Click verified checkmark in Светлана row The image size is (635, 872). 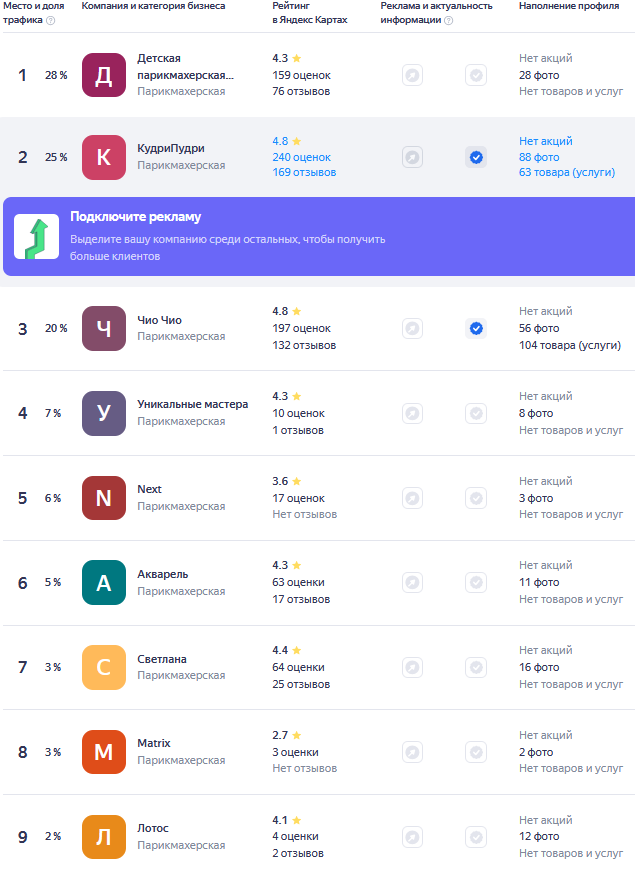click(x=476, y=667)
